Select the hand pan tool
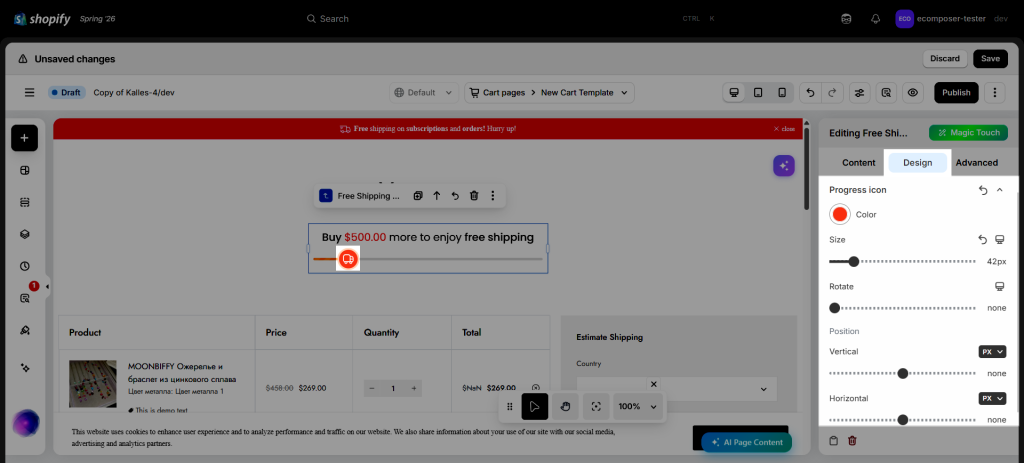This screenshot has width=1024, height=463. pyautogui.click(x=566, y=407)
